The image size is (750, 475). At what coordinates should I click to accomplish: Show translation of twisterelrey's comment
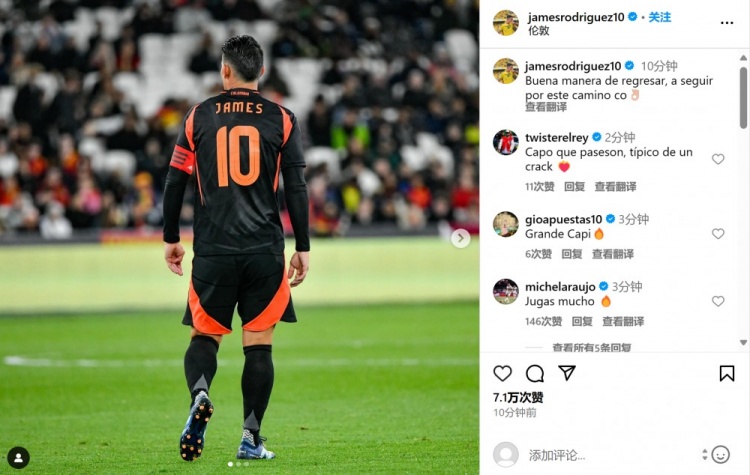pyautogui.click(x=615, y=187)
